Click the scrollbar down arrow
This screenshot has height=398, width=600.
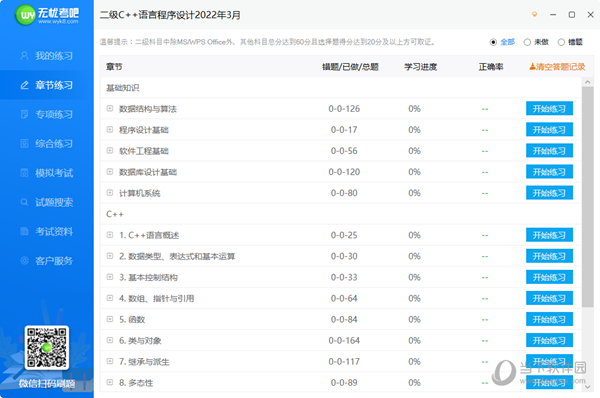588,387
